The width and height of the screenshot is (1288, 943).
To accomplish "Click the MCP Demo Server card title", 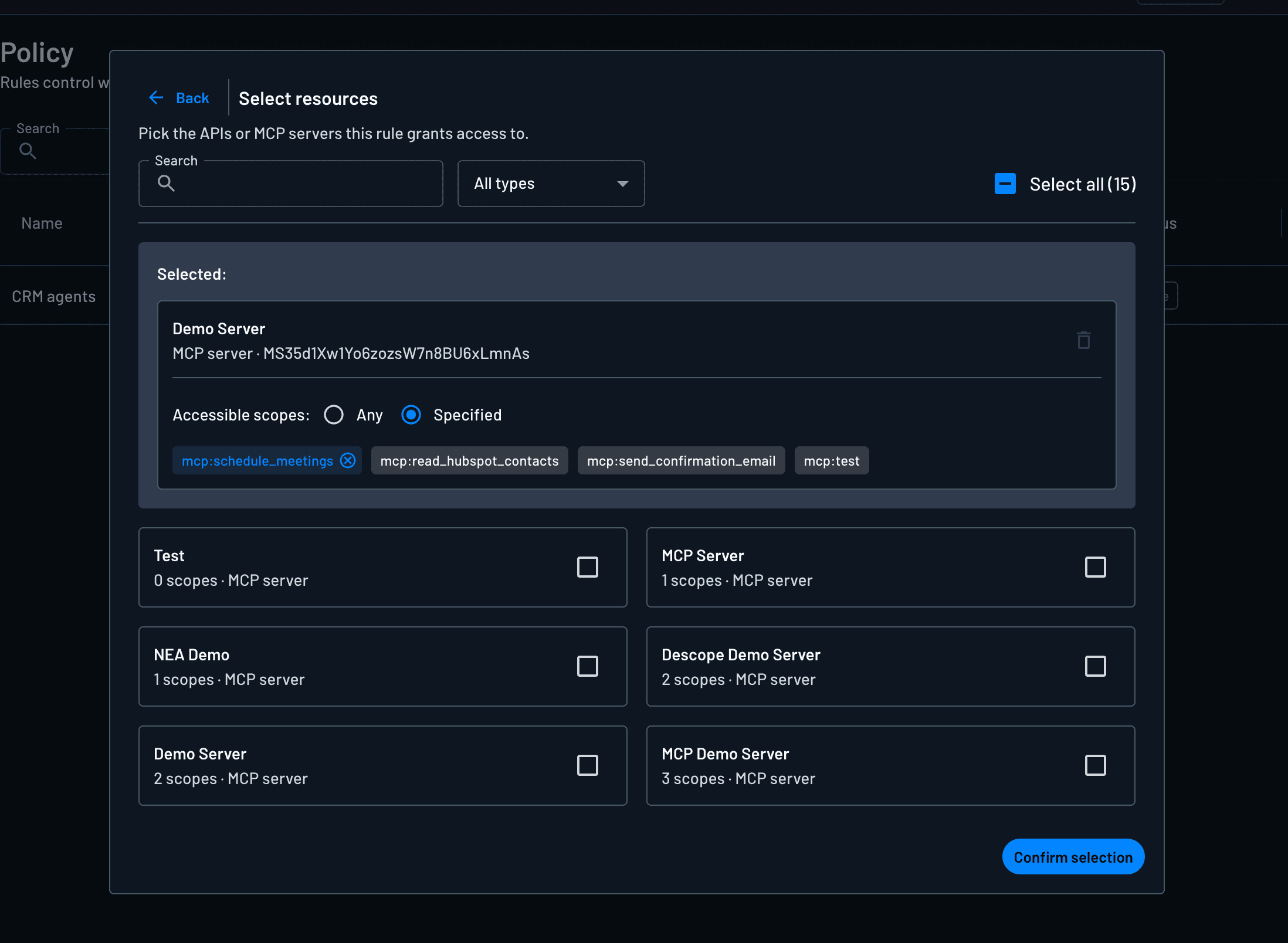I will (725, 754).
